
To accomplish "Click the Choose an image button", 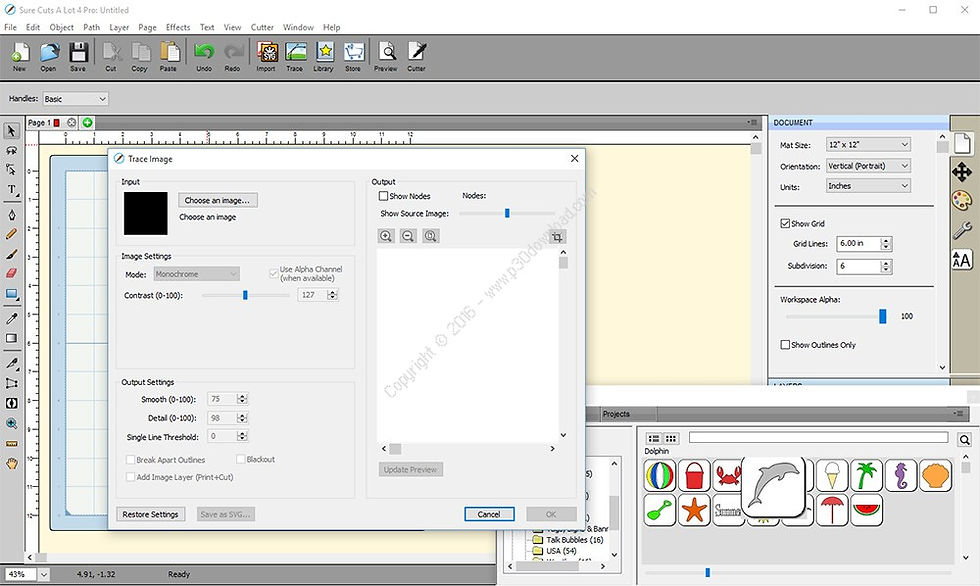I will 218,201.
